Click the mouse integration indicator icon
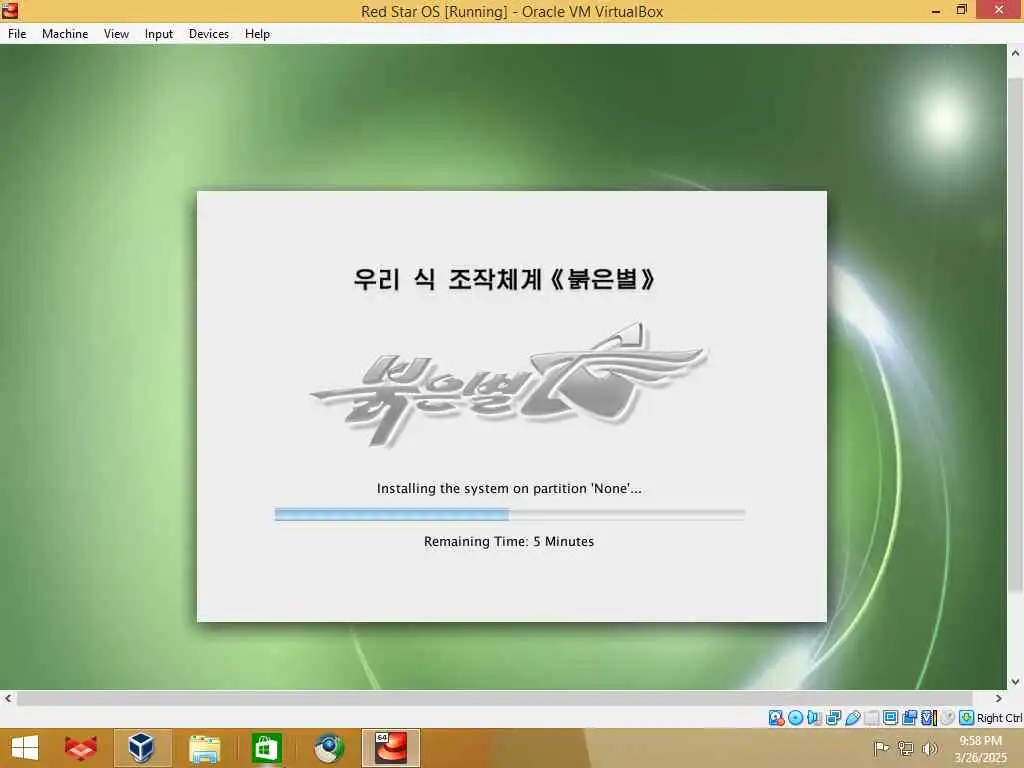This screenshot has height=768, width=1024. point(948,718)
